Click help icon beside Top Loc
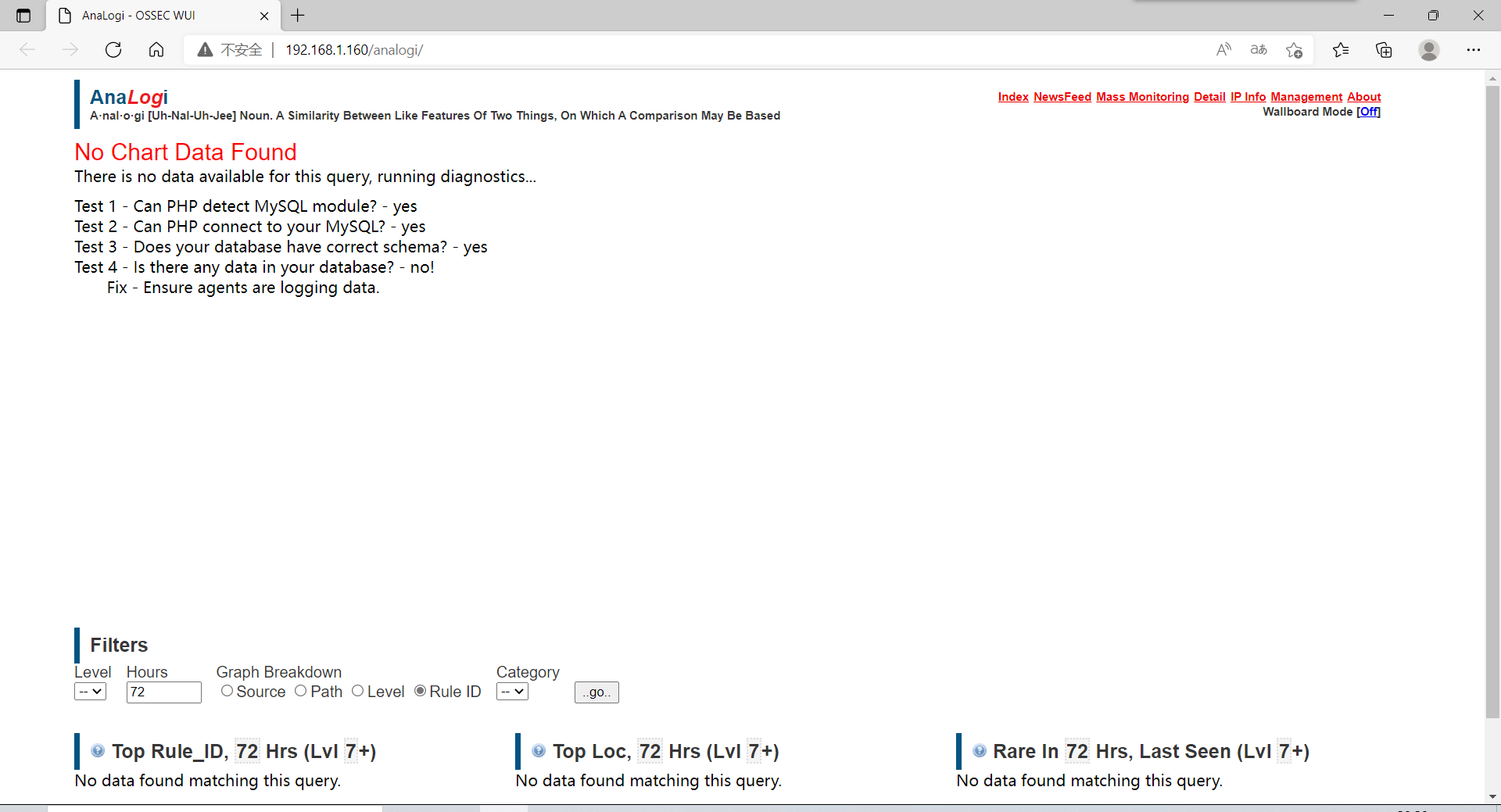This screenshot has height=812, width=1501. [x=539, y=750]
